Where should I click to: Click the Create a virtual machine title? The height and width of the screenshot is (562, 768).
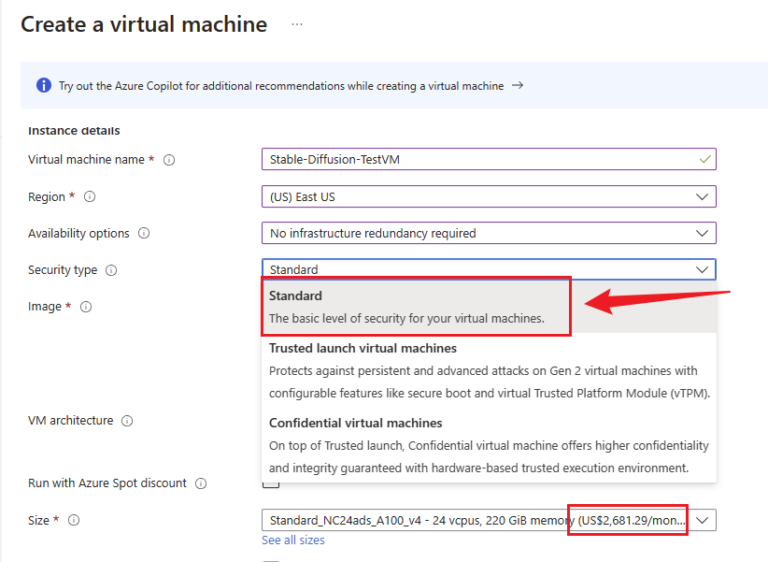144,24
